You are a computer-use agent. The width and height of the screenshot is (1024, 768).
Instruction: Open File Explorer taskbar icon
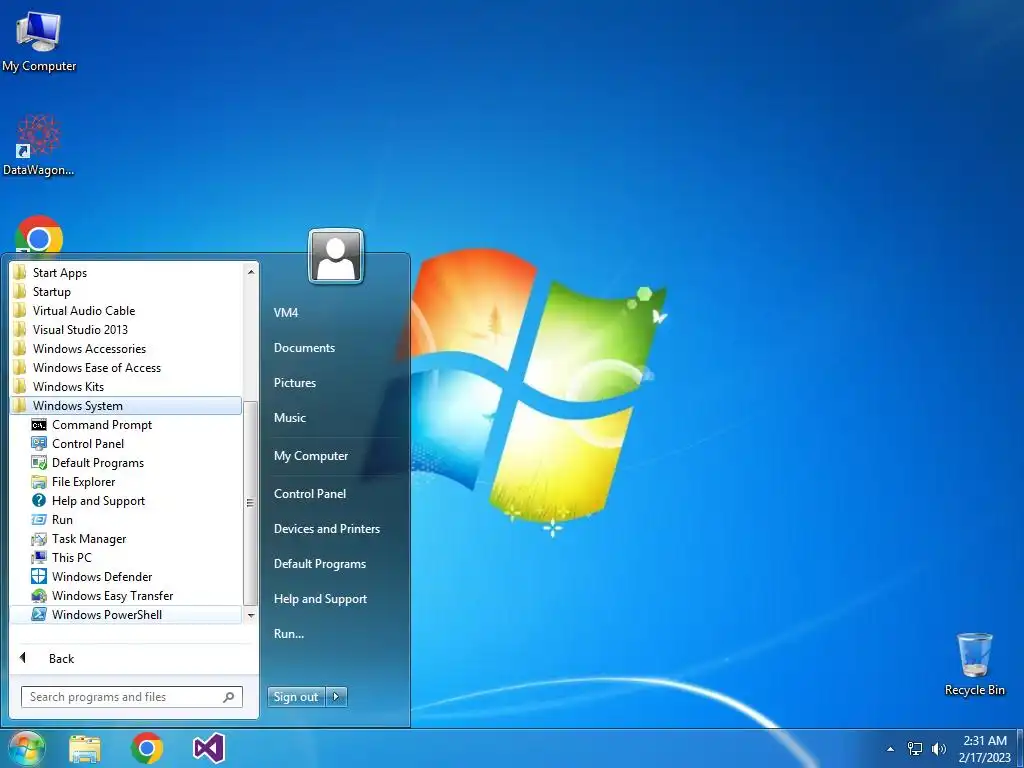(85, 749)
